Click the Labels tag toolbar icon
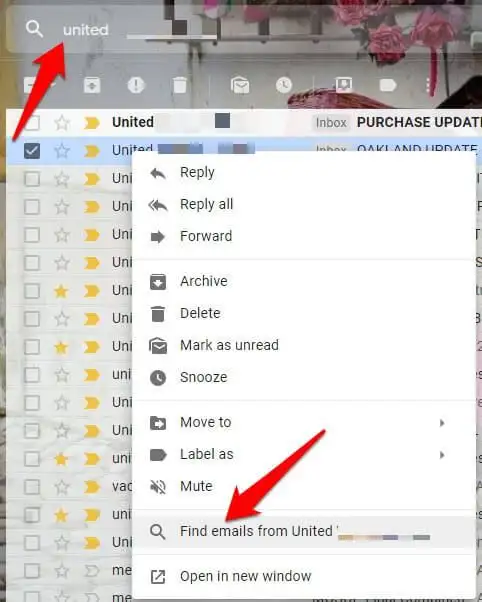Screen dimensions: 482x602 (388, 85)
